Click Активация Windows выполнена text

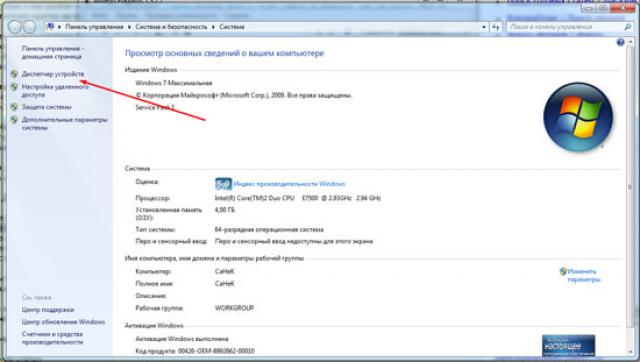[182, 339]
